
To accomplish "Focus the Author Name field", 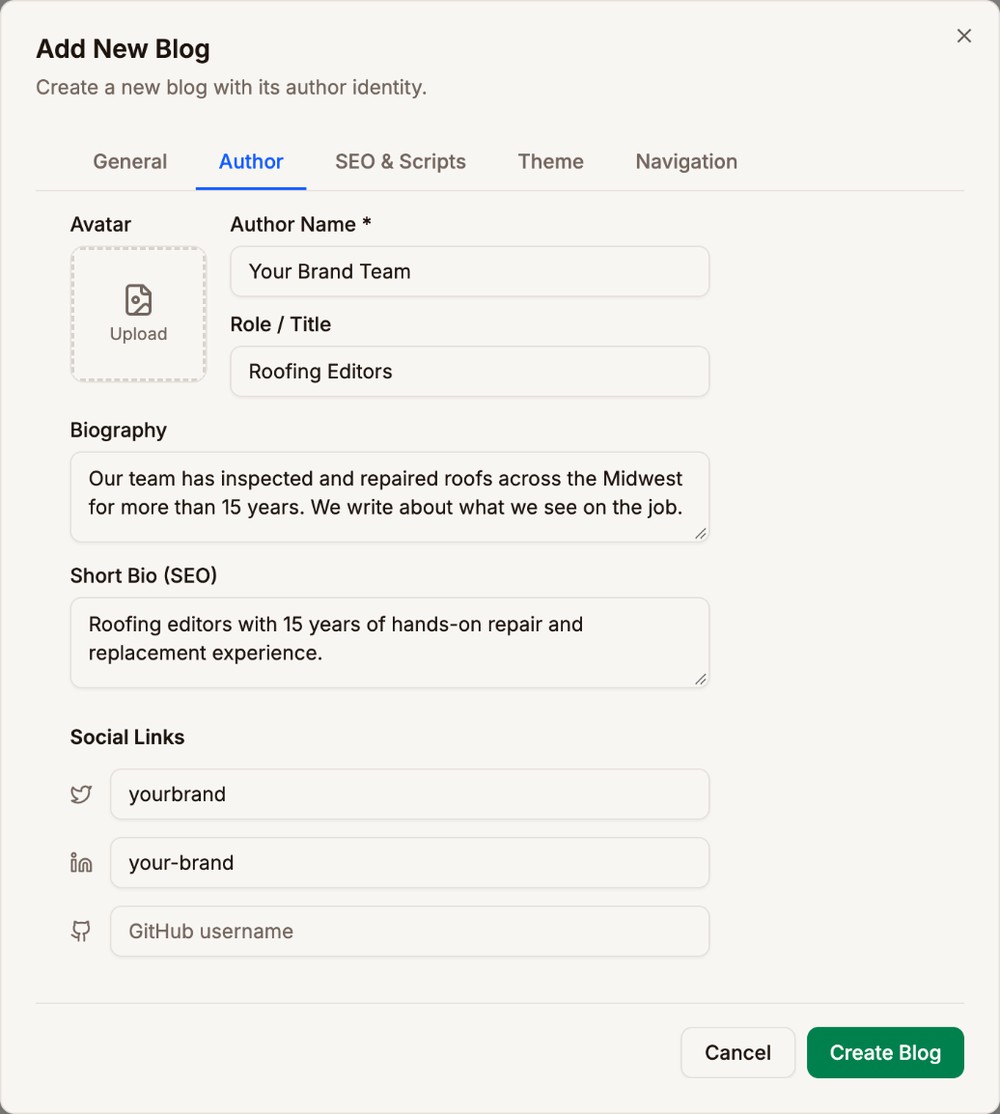I will coord(469,271).
